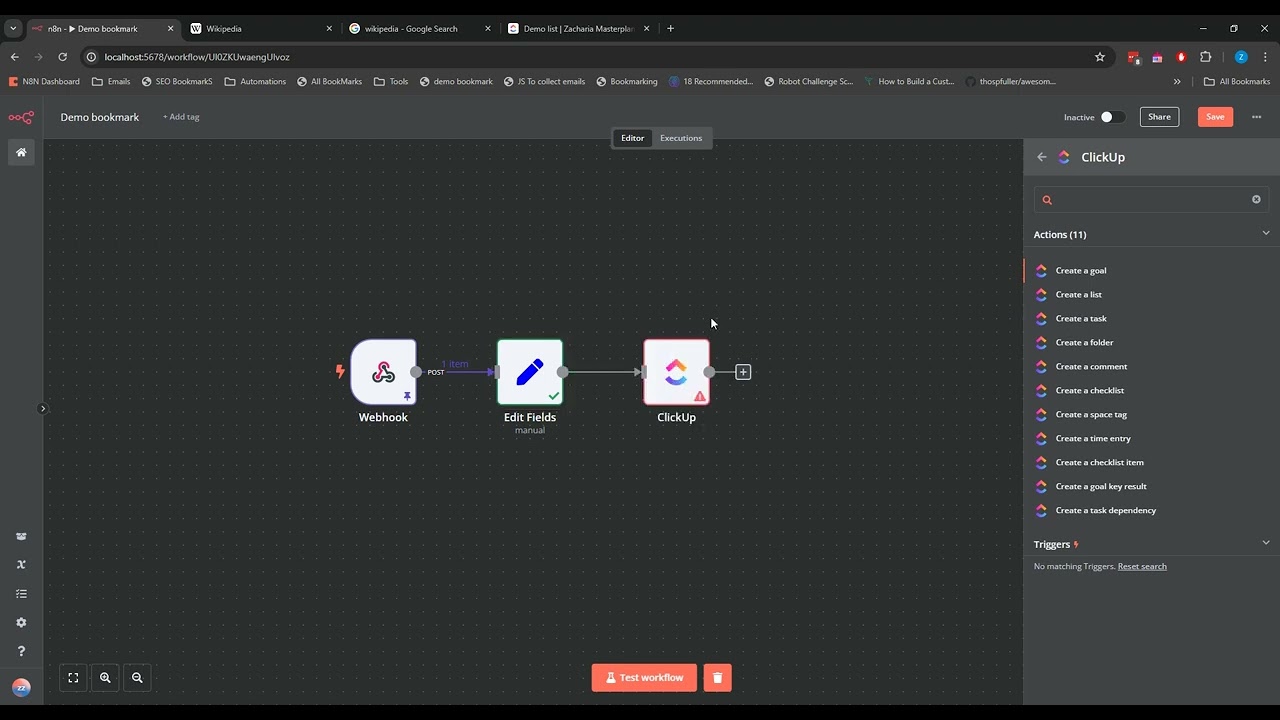Viewport: 1280px width, 720px height.
Task: Open All Bookmarks folder
Action: coord(1237,81)
